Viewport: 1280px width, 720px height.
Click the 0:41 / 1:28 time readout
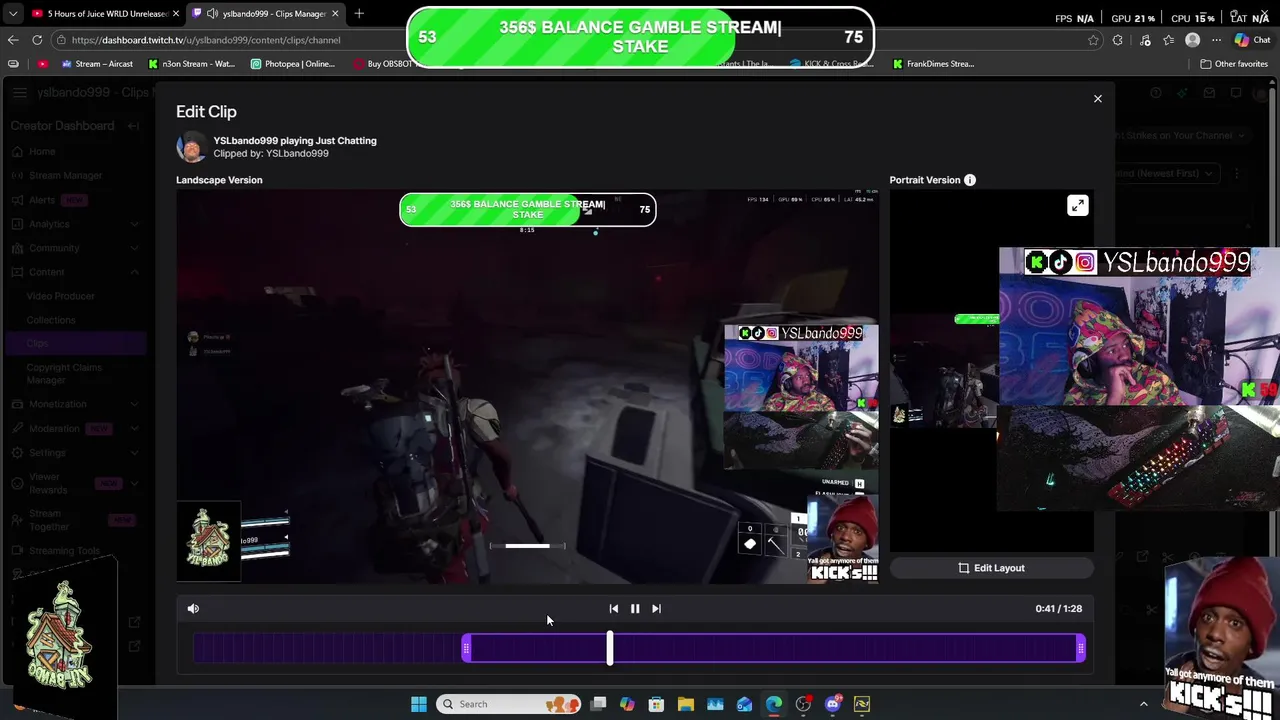pyautogui.click(x=1058, y=608)
